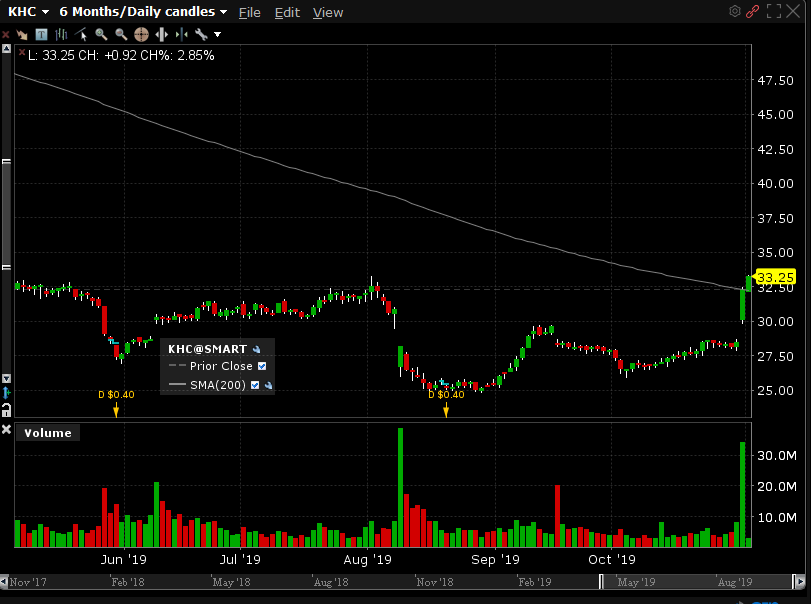Click the zoom out magnifier icon
811x604 pixels.
click(120, 34)
